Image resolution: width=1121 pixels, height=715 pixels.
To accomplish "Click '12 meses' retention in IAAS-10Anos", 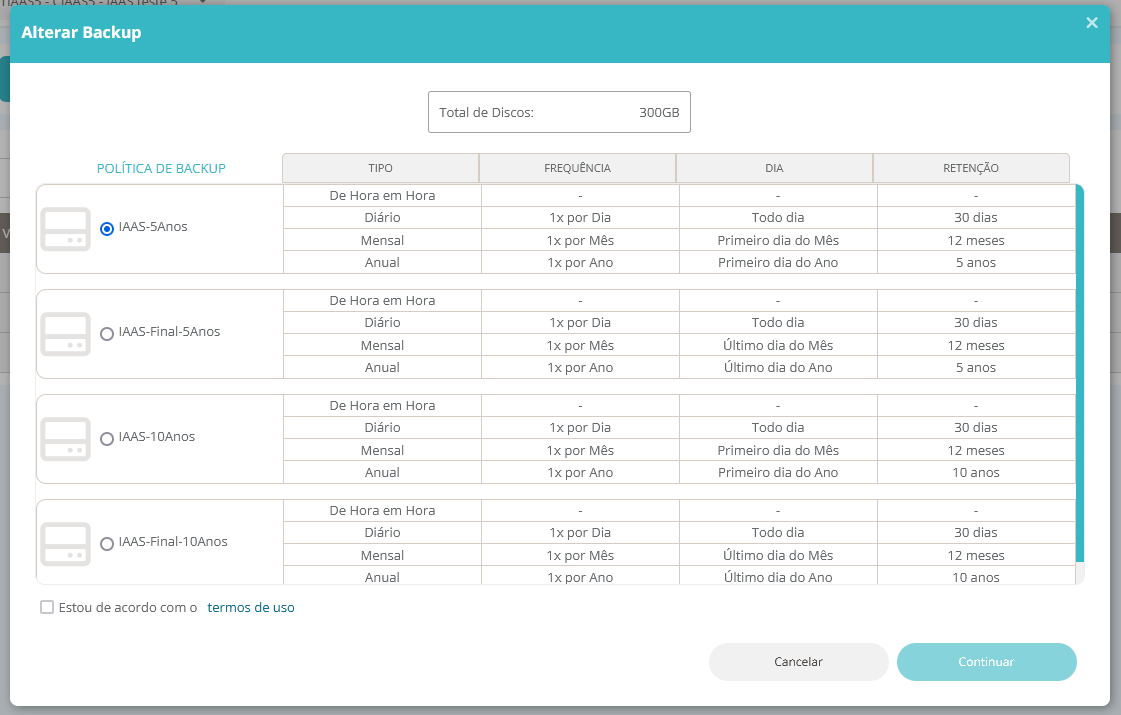I will pyautogui.click(x=976, y=450).
